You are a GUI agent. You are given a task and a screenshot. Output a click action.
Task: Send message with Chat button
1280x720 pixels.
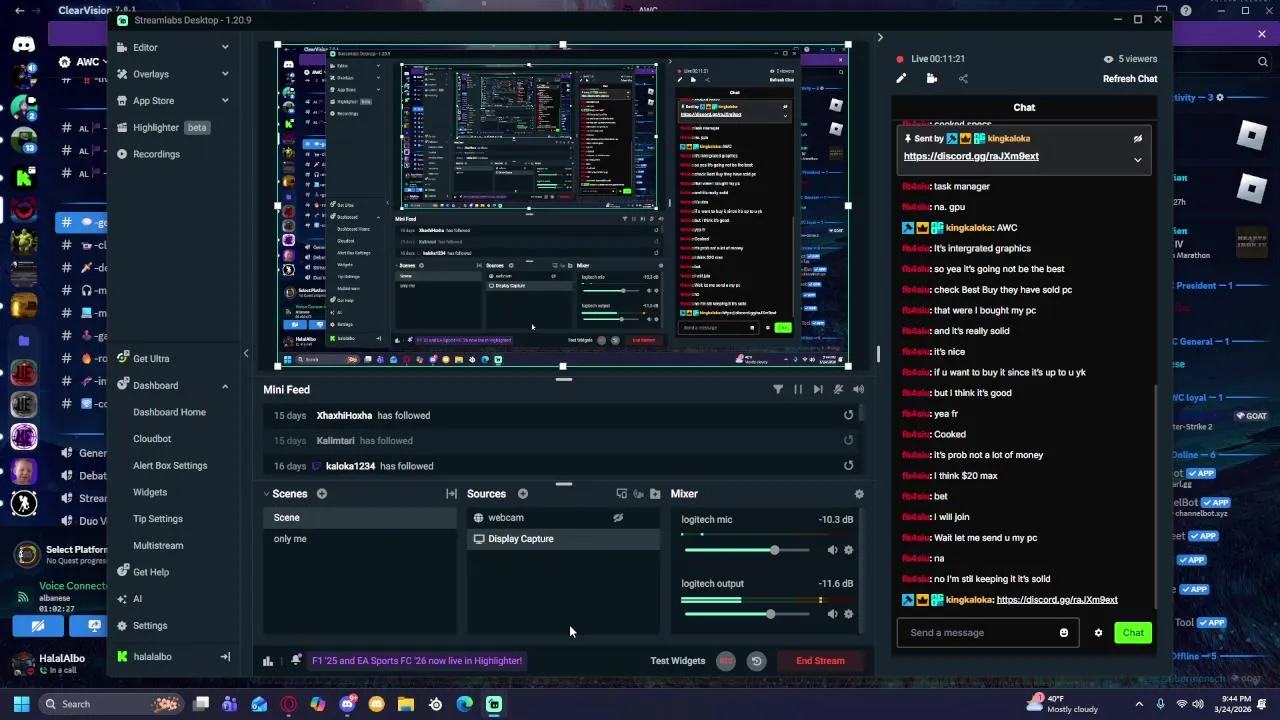coord(1133,633)
